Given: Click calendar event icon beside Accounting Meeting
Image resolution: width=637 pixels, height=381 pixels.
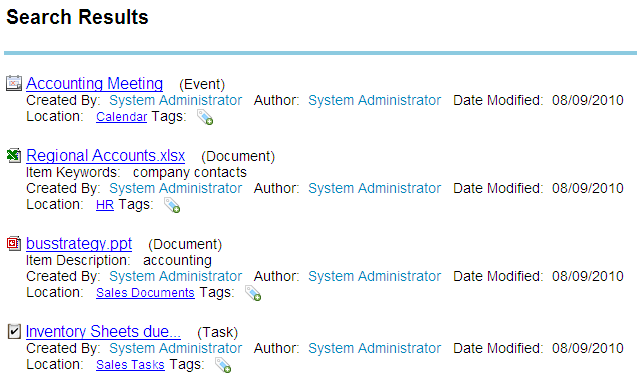Looking at the screenshot, I should coord(14,83).
